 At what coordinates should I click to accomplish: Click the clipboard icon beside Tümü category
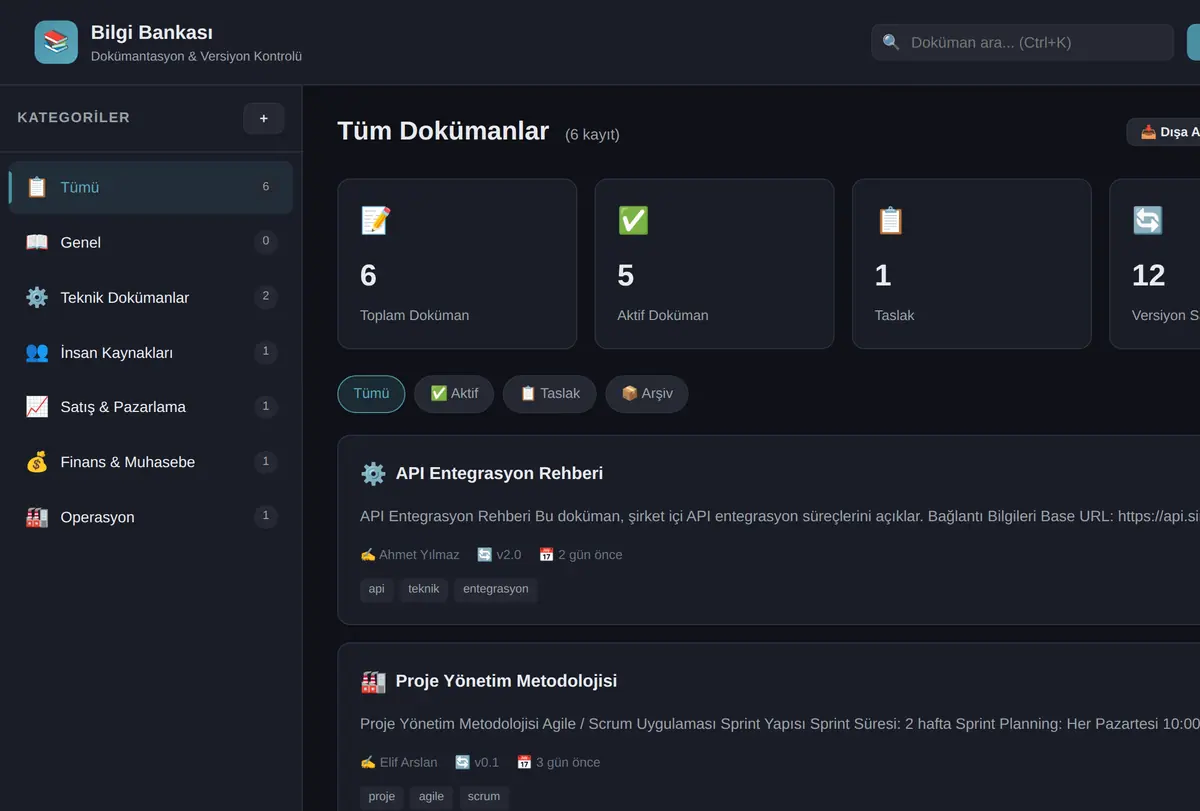pos(37,187)
